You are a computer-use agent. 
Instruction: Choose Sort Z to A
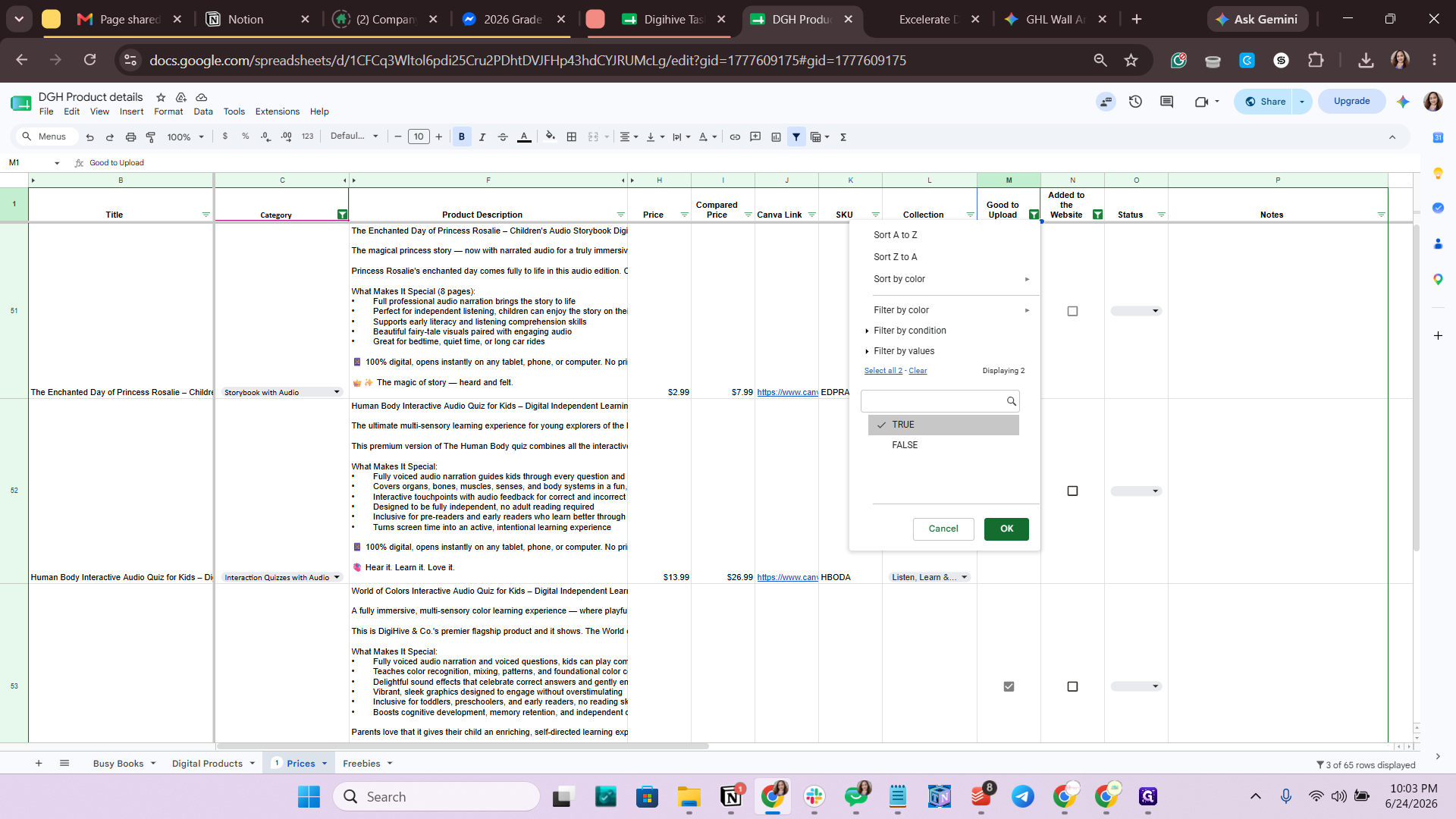896,257
